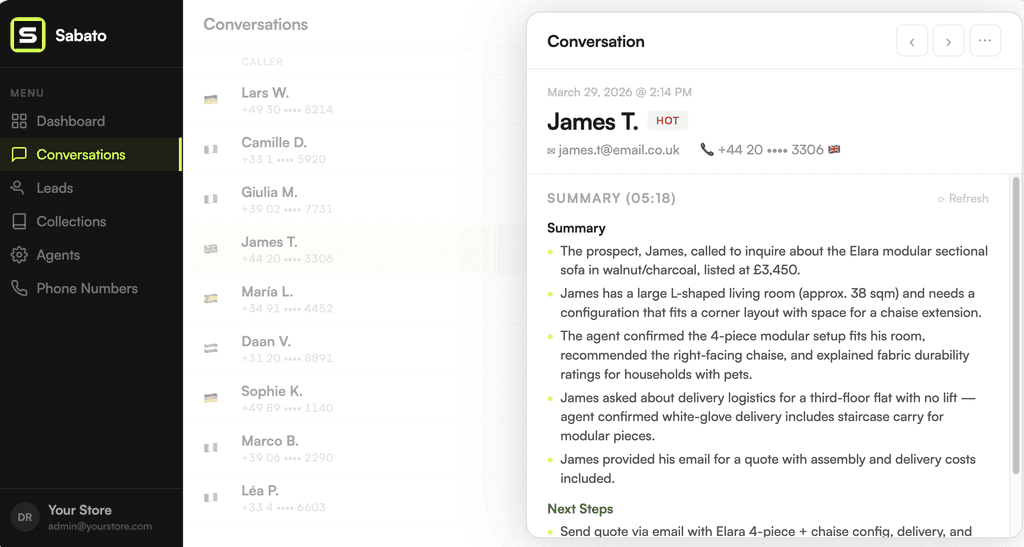Select the Leads person icon
This screenshot has height=547, width=1024.
(x=18, y=188)
